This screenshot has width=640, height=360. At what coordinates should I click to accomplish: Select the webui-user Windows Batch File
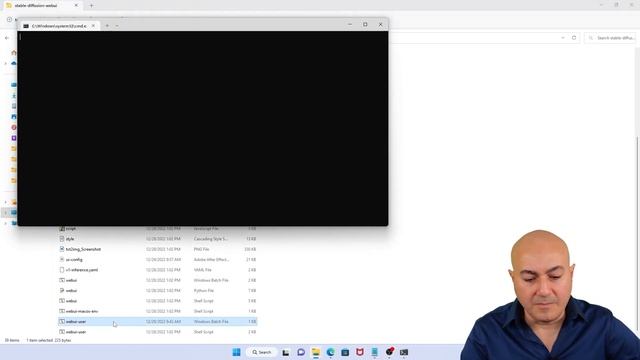pos(158,322)
